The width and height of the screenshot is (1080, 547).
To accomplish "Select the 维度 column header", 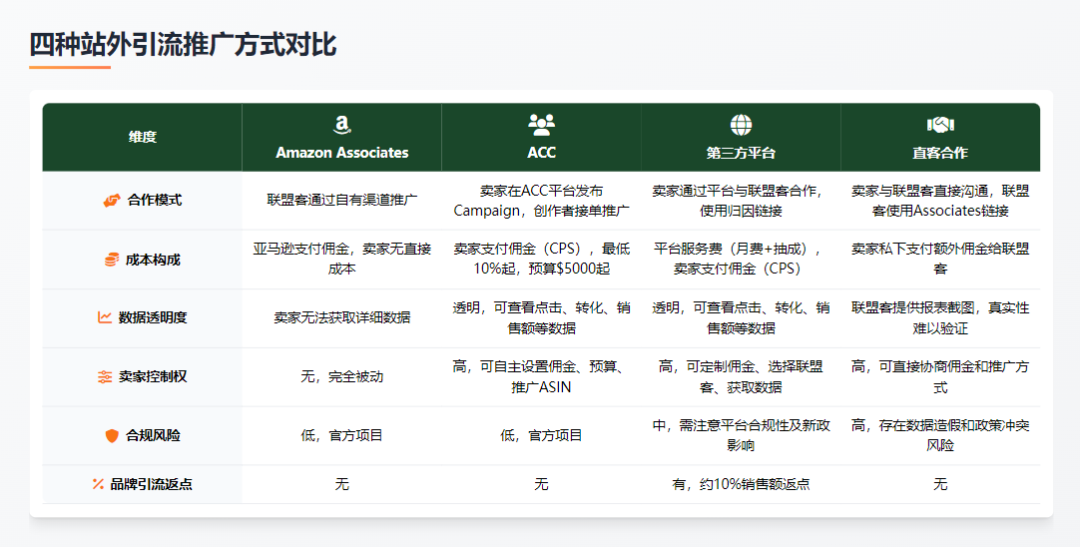I will pyautogui.click(x=143, y=137).
